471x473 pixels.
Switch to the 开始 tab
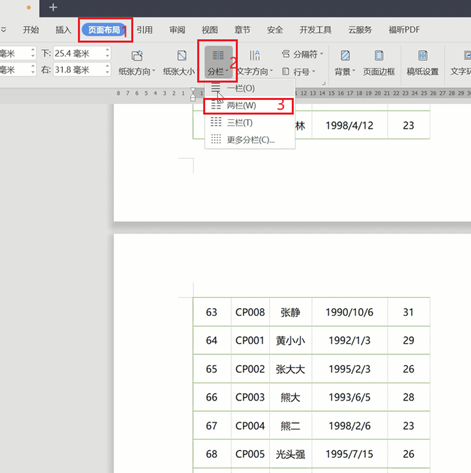tap(31, 30)
